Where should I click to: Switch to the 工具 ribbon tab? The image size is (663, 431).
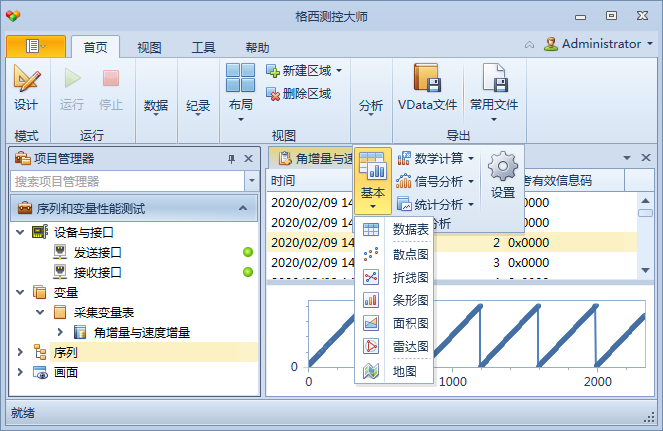click(203, 47)
